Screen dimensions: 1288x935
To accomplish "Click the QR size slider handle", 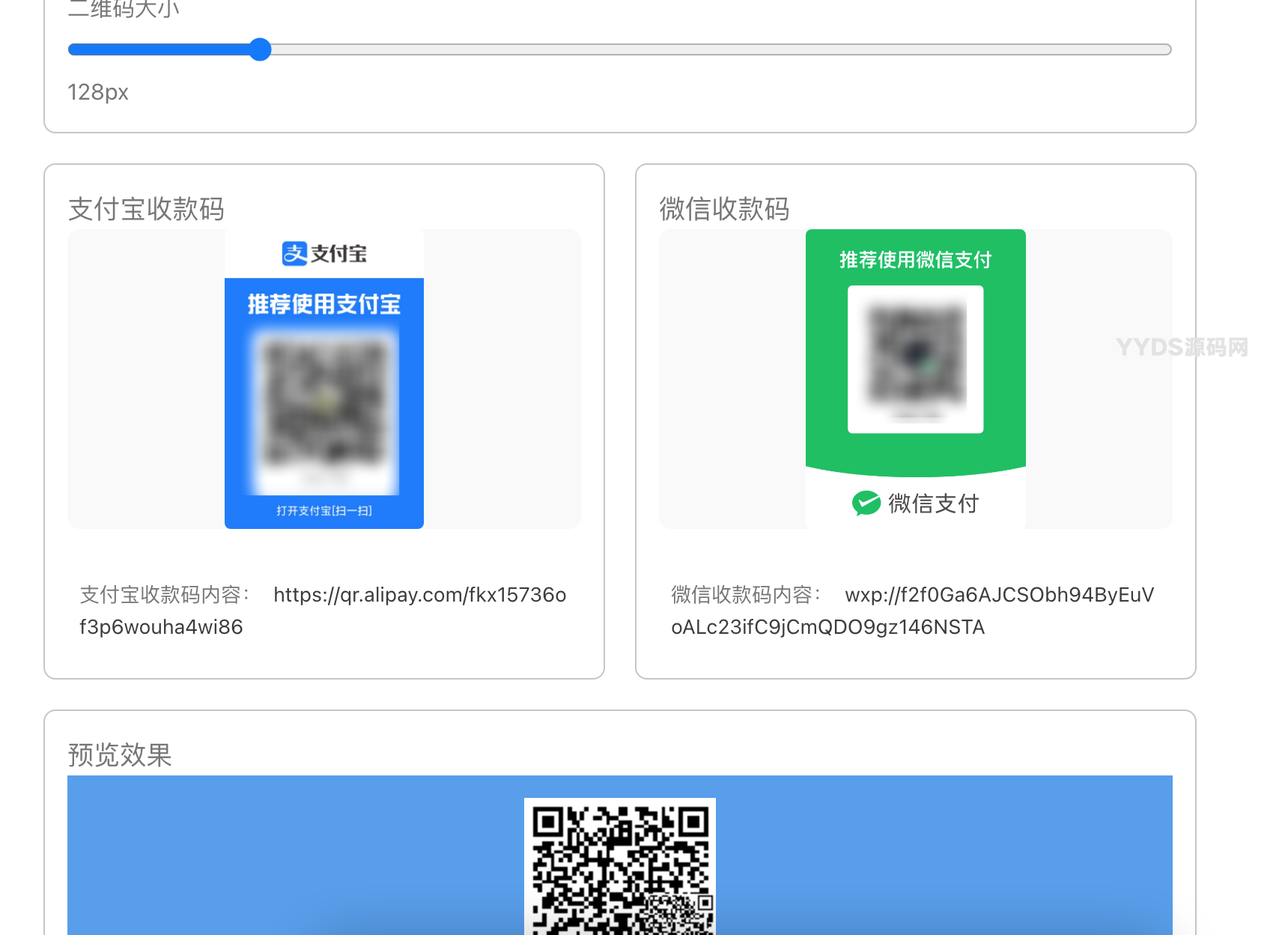I will coord(260,49).
